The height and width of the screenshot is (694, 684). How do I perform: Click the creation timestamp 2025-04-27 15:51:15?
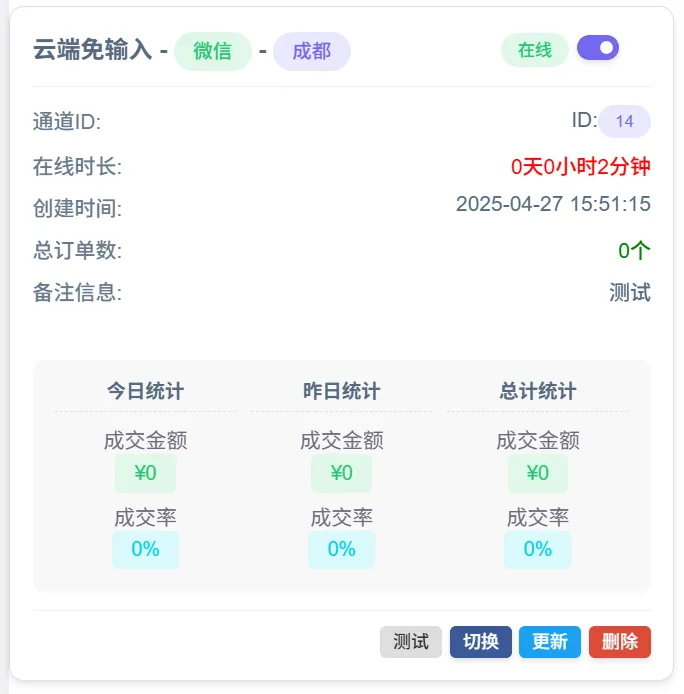tap(553, 205)
